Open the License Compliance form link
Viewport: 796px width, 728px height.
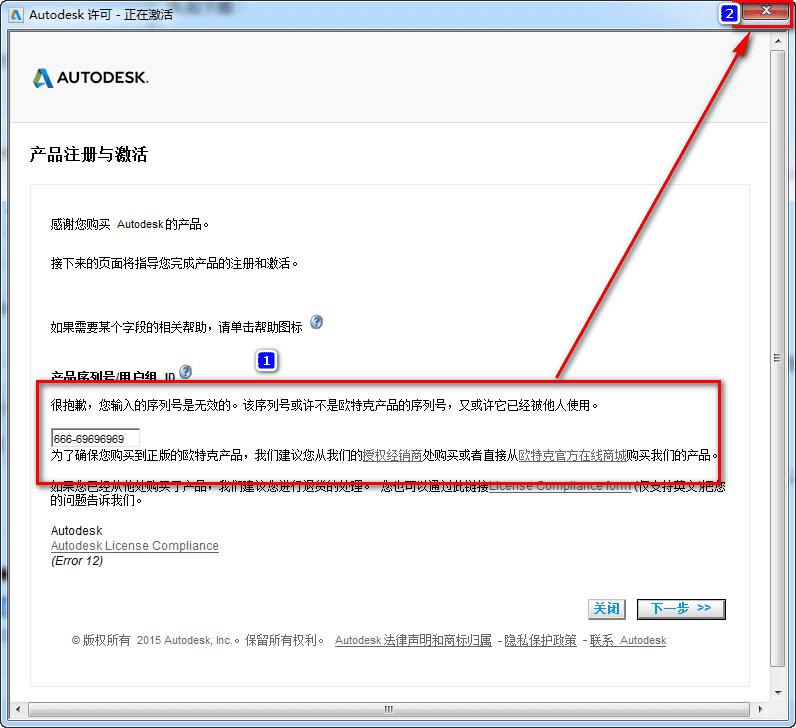tap(559, 486)
